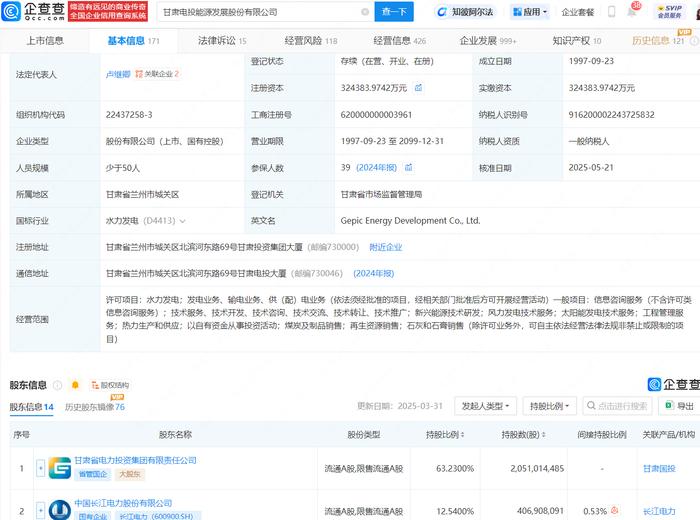Click the registration number 620000000003961
This screenshot has width=700, height=520.
point(376,114)
